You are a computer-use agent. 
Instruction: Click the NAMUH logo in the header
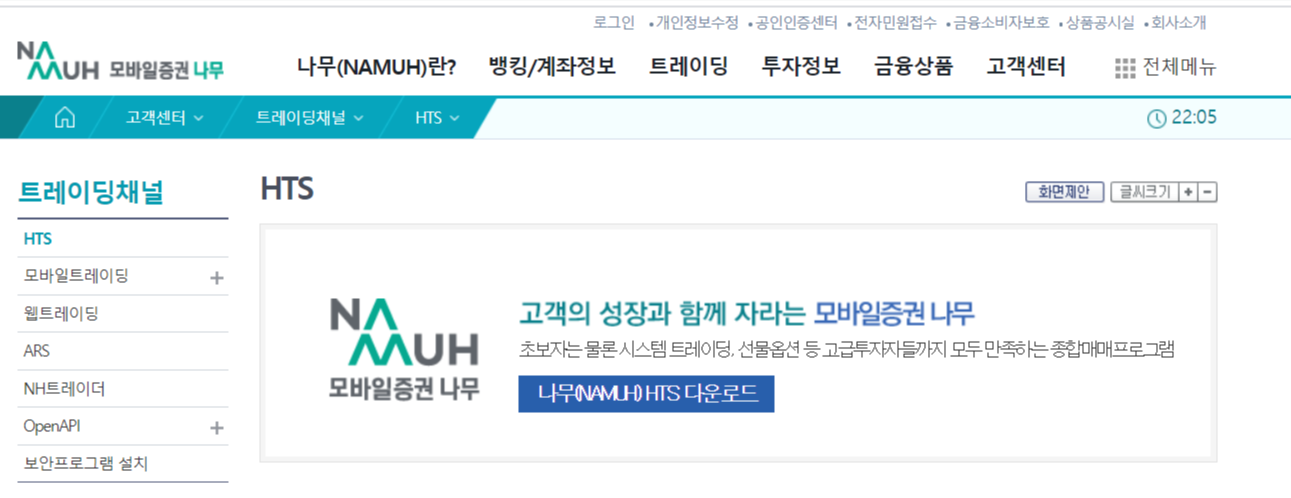120,62
